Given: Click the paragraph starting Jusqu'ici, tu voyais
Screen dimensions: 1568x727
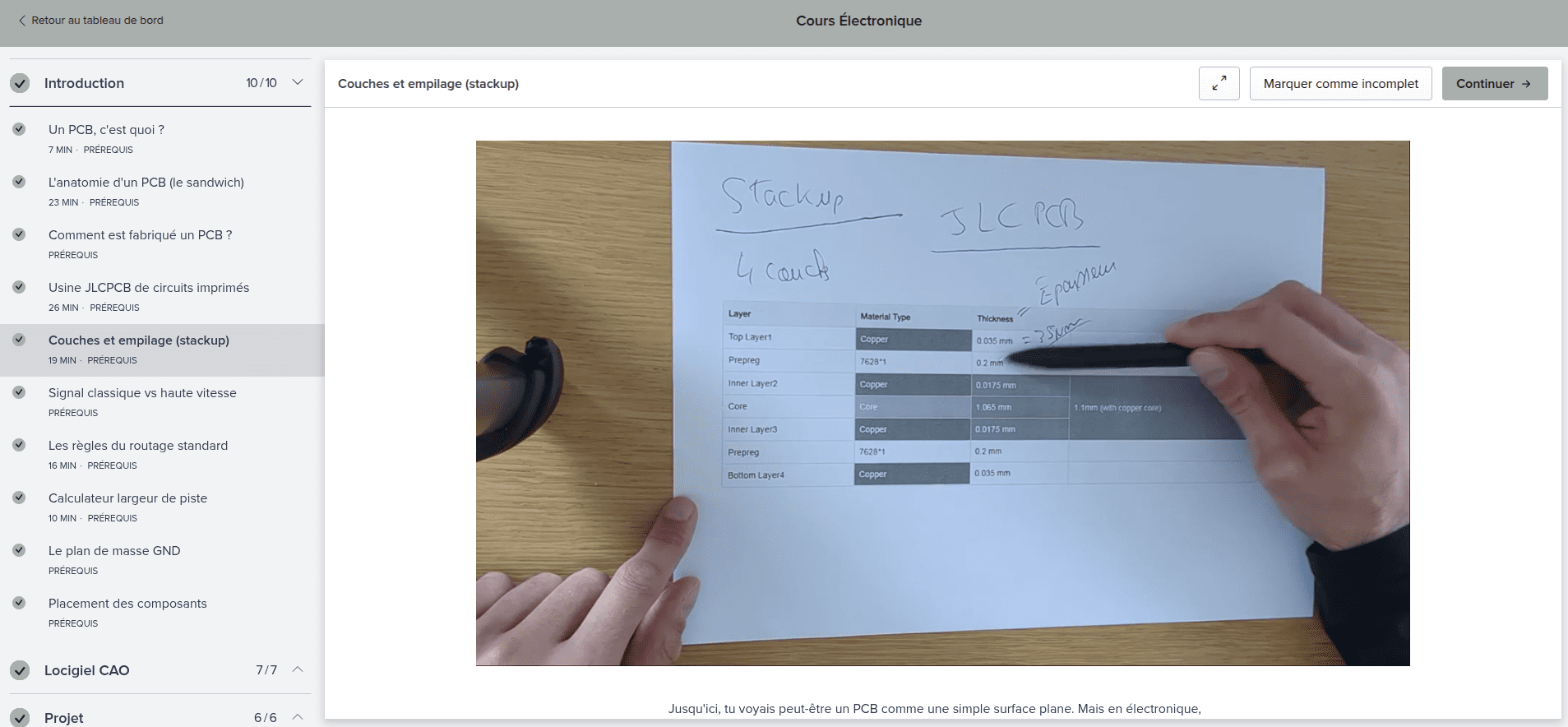Looking at the screenshot, I should 935,709.
